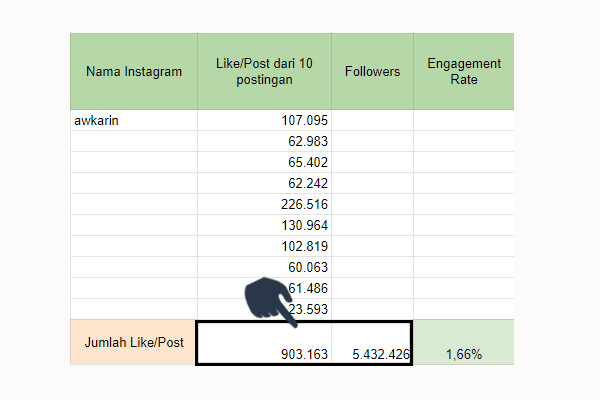
Task: Select the cell with value 130.964
Action: 264,225
